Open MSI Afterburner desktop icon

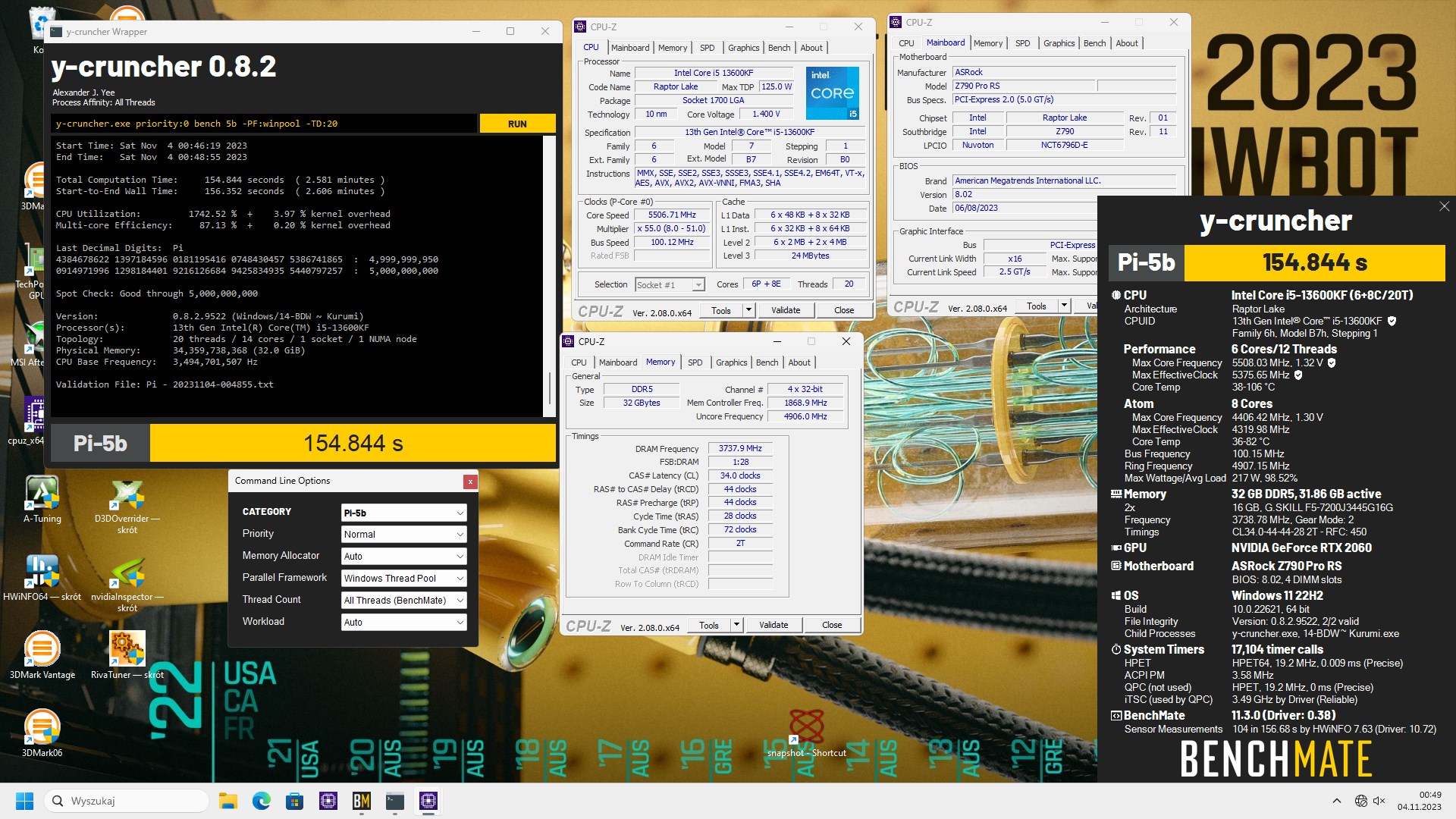[32, 343]
